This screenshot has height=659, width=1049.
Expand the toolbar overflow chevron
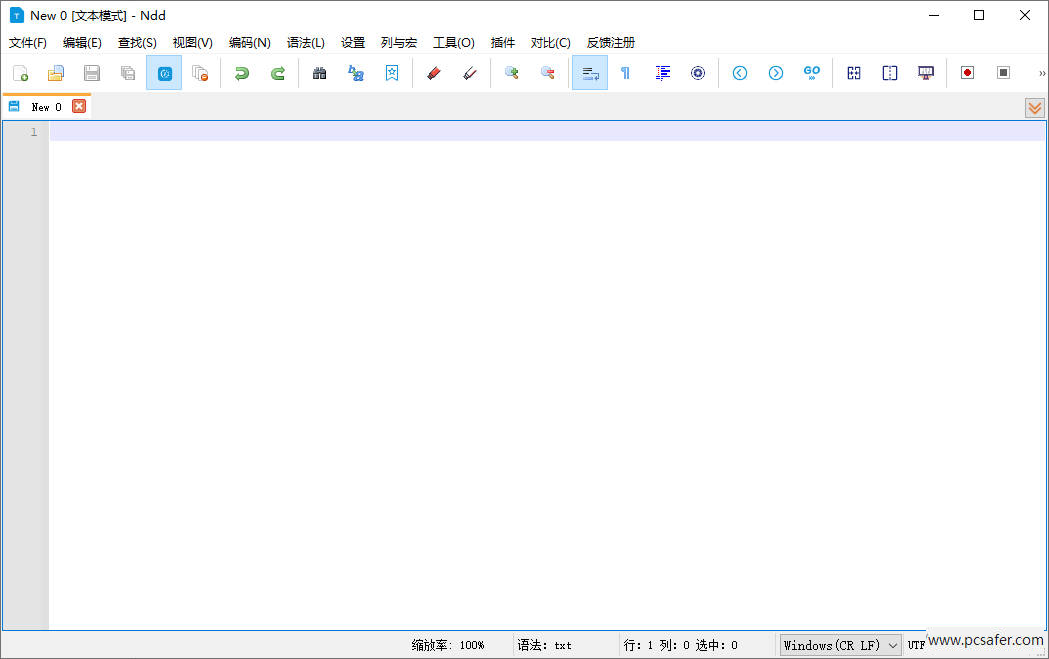[1041, 73]
